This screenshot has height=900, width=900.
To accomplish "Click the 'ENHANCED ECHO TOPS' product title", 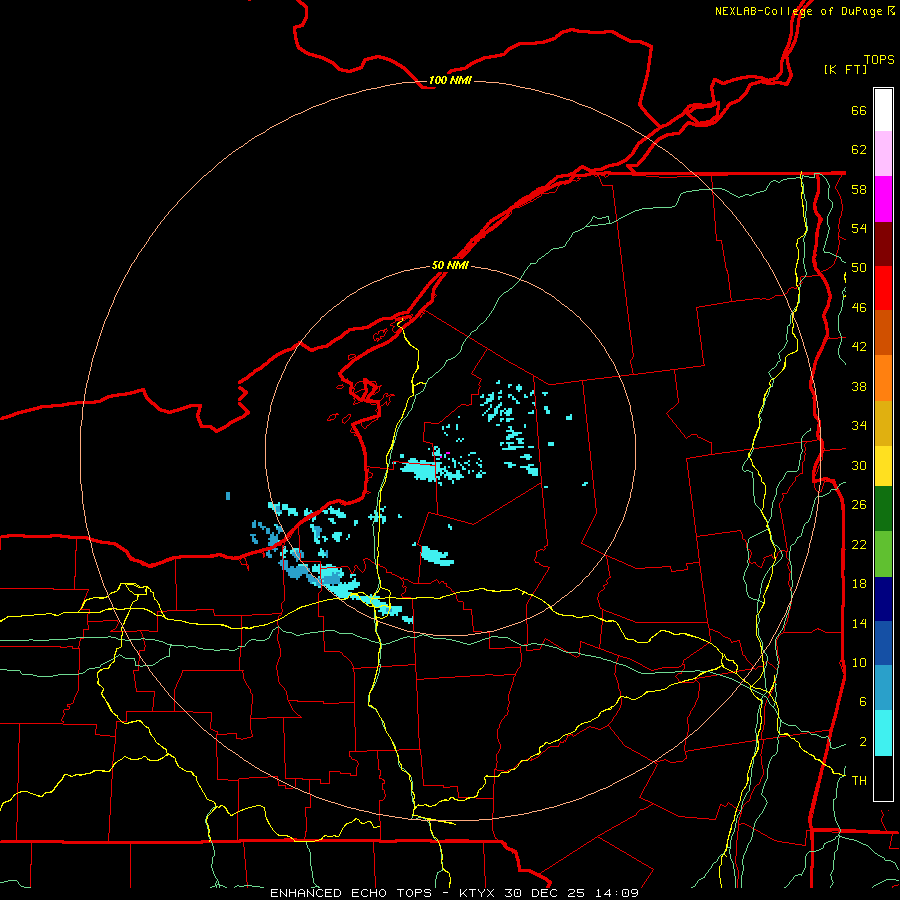I will (351, 893).
